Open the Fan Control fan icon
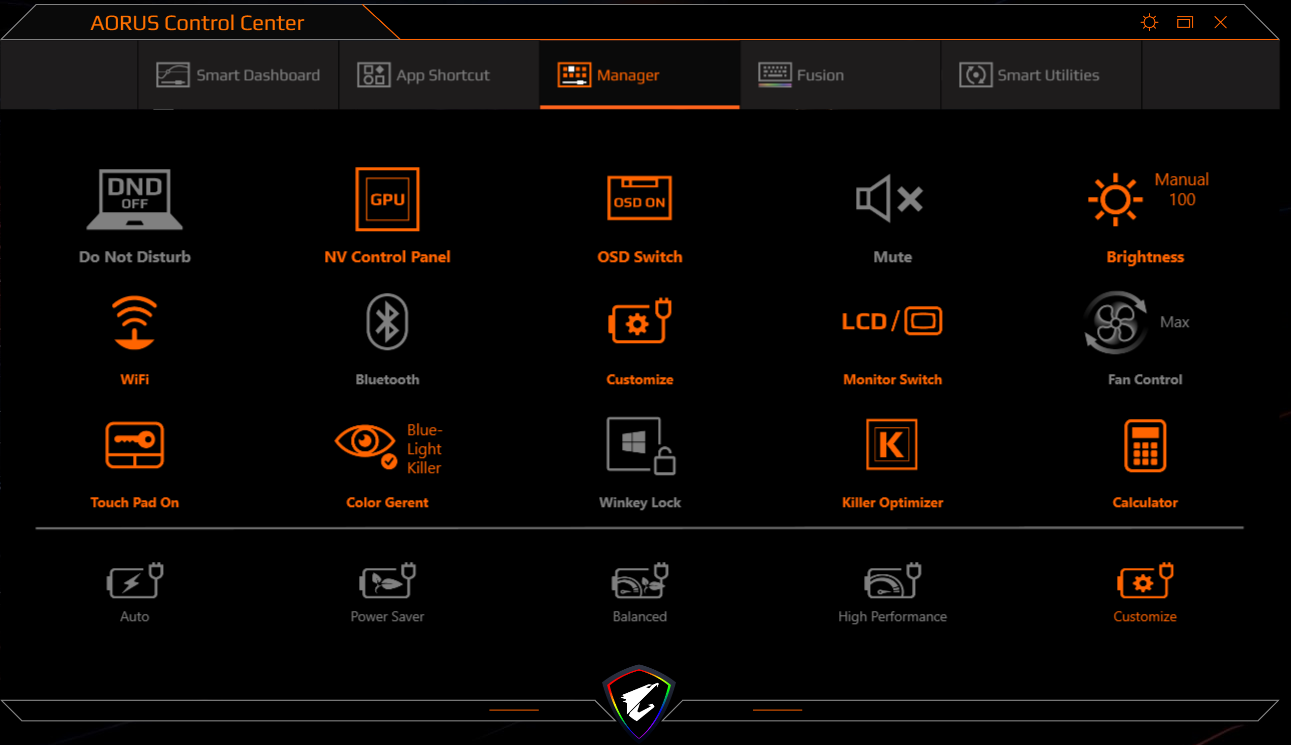This screenshot has width=1291, height=745. 1116,322
